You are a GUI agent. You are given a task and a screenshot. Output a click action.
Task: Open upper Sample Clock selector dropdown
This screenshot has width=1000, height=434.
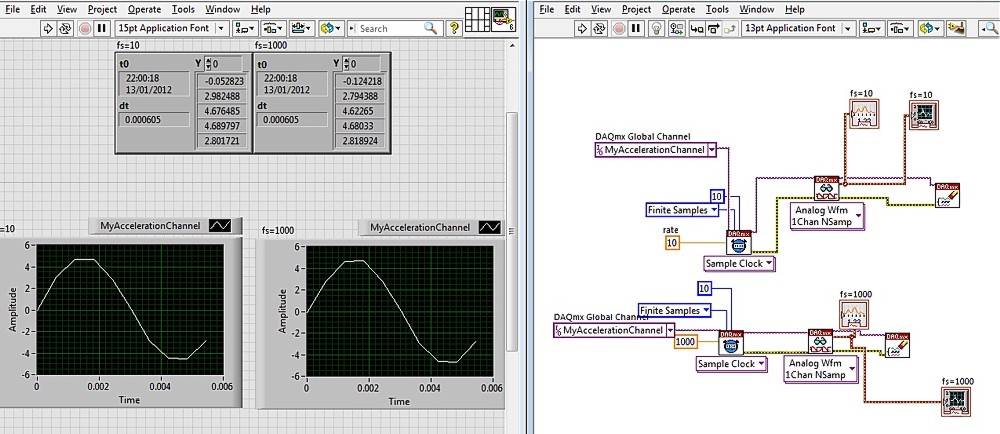pos(769,264)
